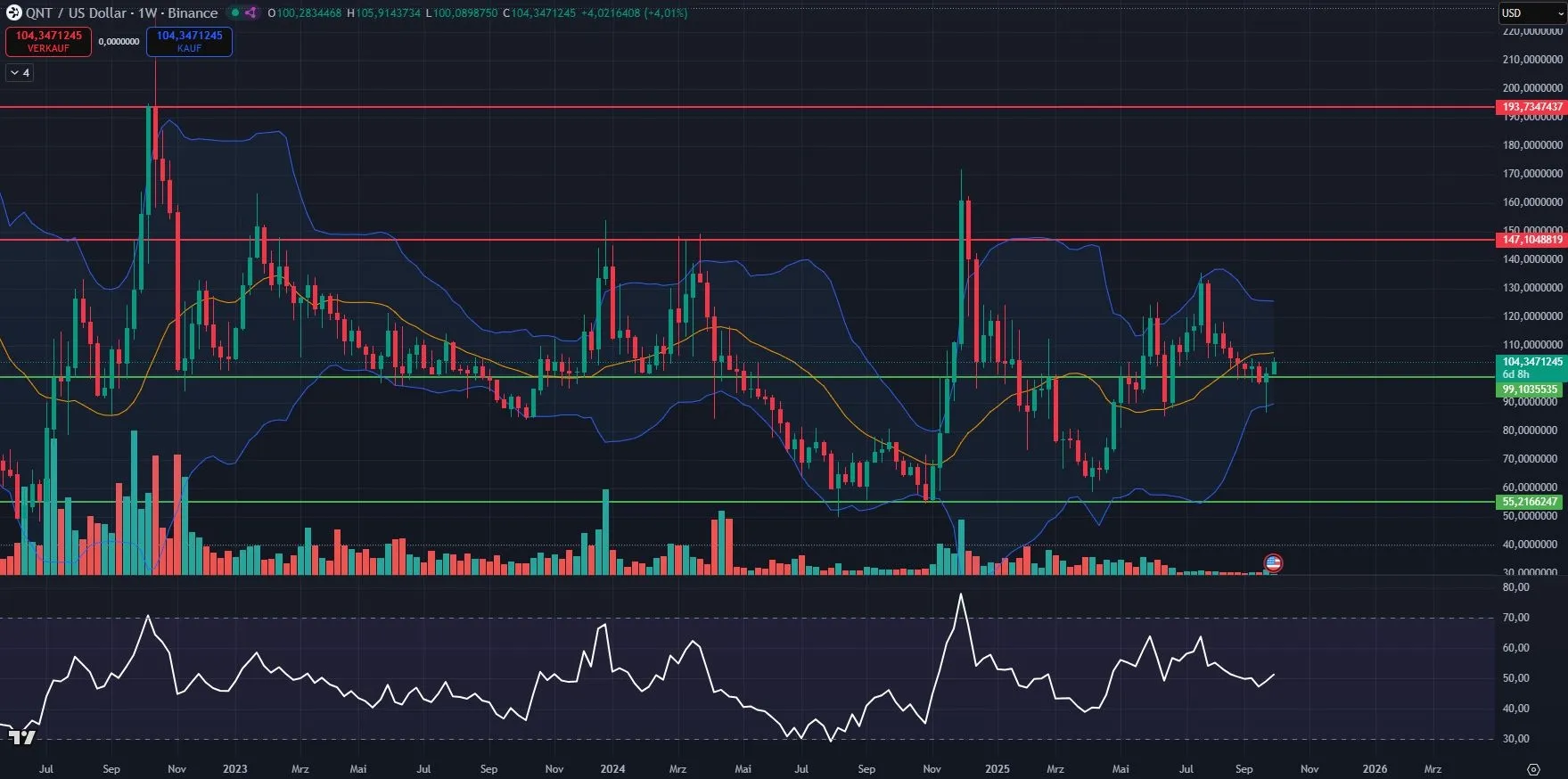The height and width of the screenshot is (779, 1568).
Task: Open chart axis settings gear icon
Action: (x=1533, y=769)
